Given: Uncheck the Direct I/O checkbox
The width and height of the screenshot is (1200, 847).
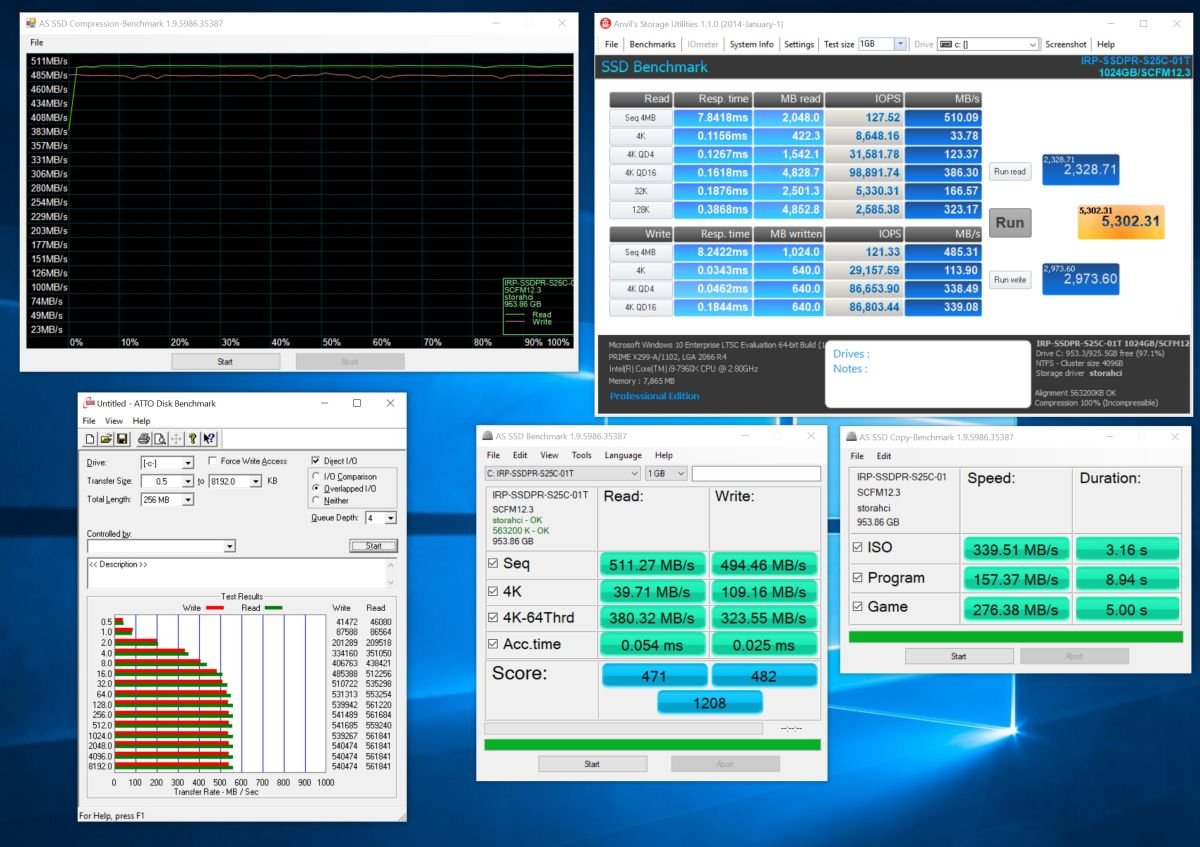Looking at the screenshot, I should (316, 461).
